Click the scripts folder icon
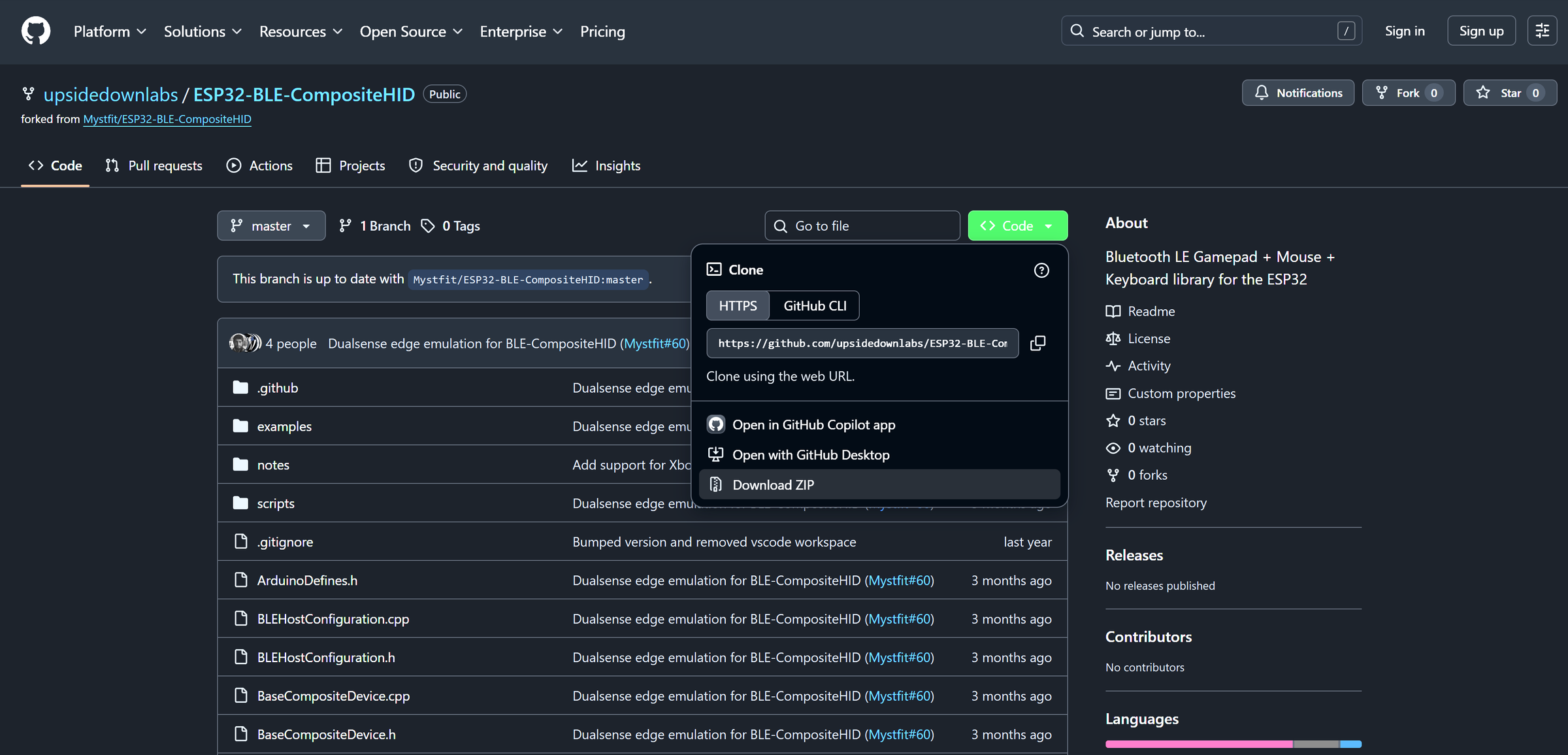Screen dimensions: 1568x755 (240, 503)
